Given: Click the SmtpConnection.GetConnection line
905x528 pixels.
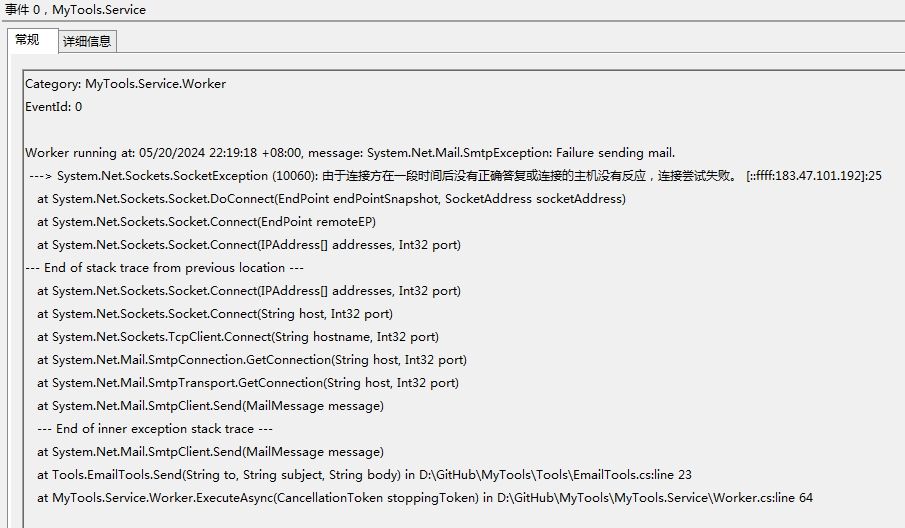Looking at the screenshot, I should click(x=252, y=360).
